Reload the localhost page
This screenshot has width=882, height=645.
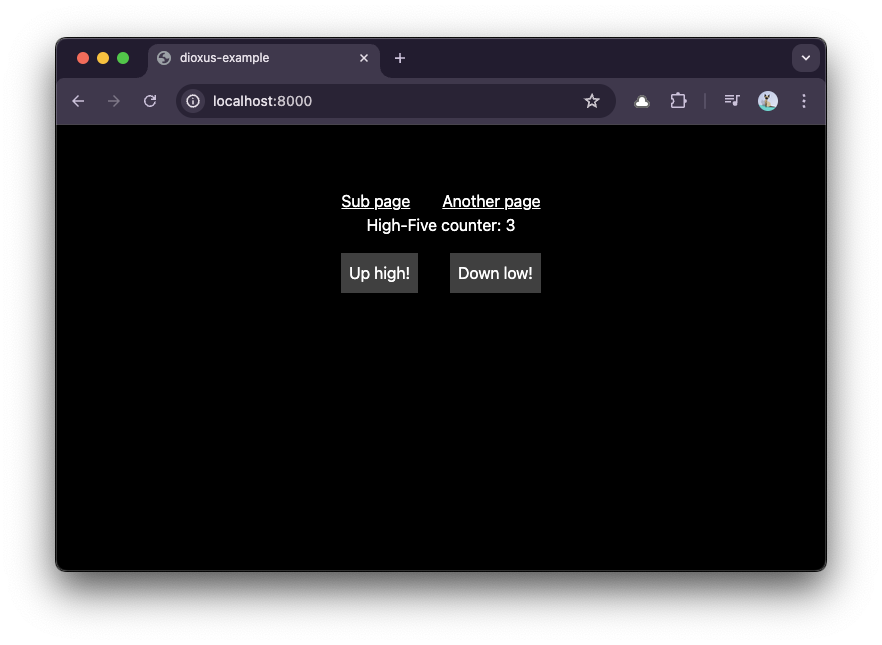[x=150, y=101]
